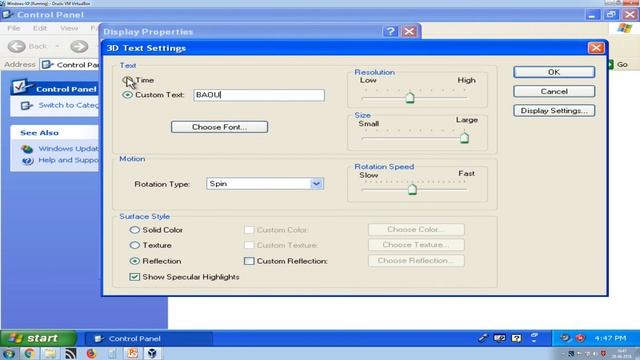640x360 pixels.
Task: Select the Reflection surface style
Action: pos(134,261)
